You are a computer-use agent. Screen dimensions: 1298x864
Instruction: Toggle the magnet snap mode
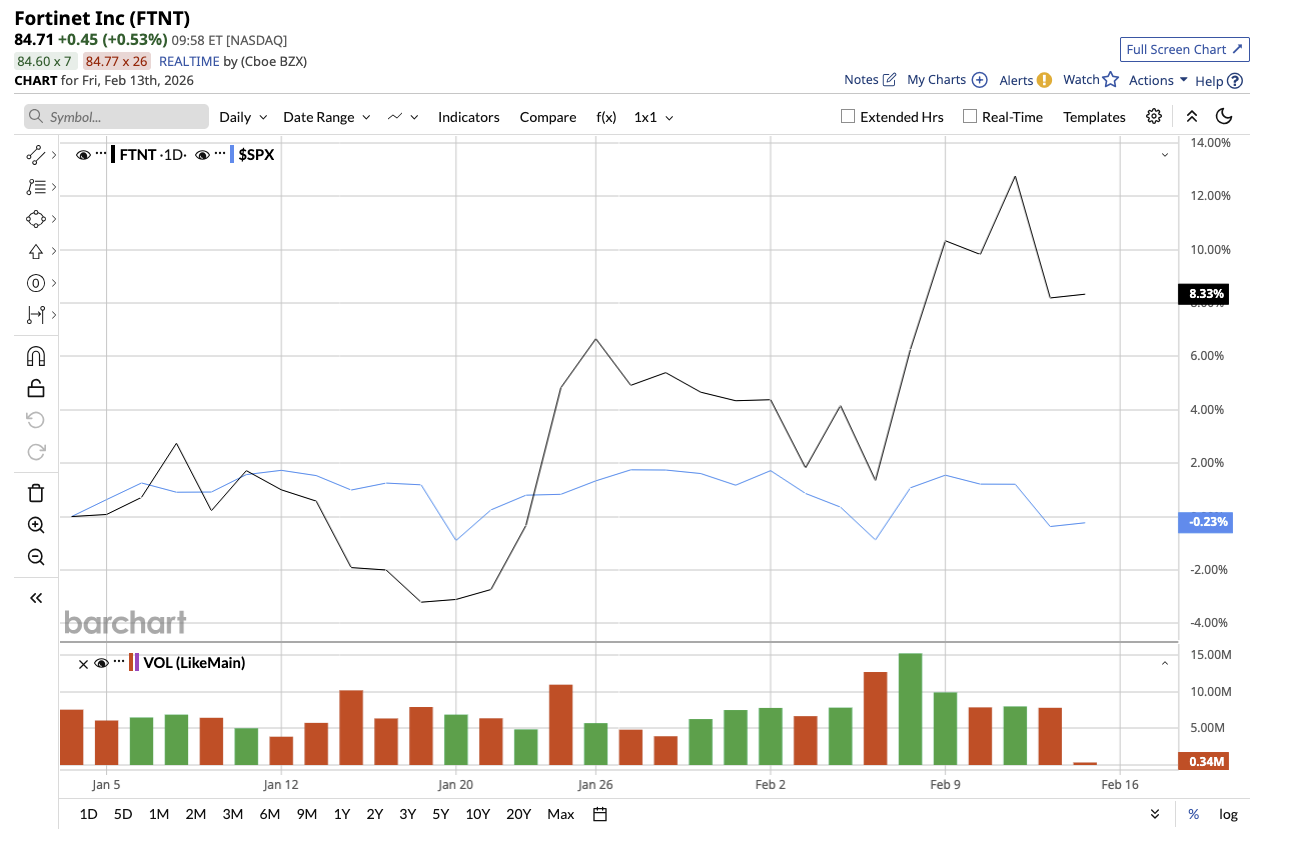pyautogui.click(x=36, y=356)
